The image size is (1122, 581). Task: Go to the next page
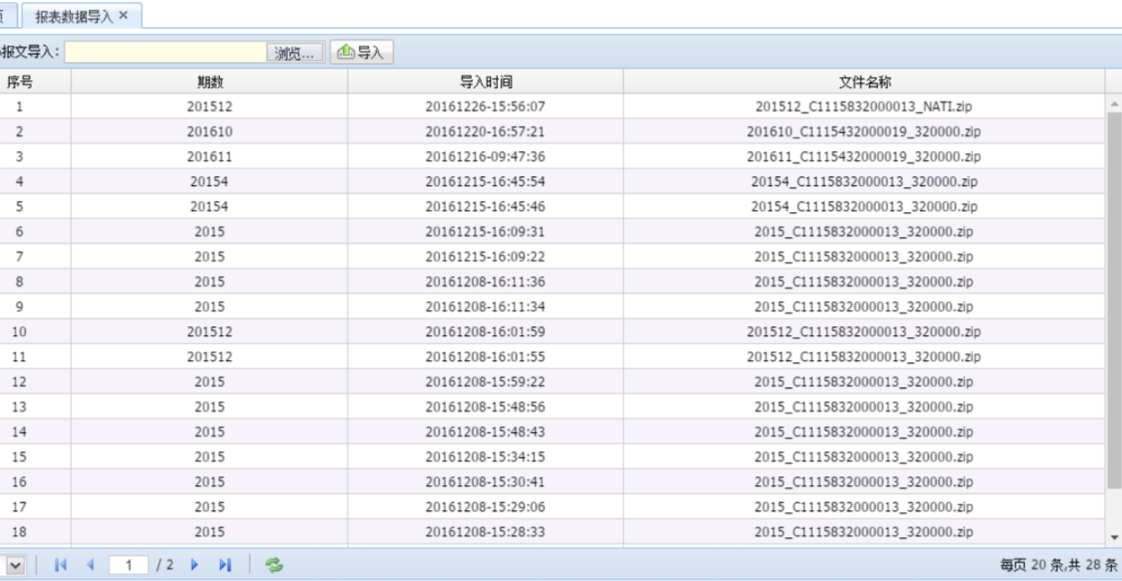(194, 565)
